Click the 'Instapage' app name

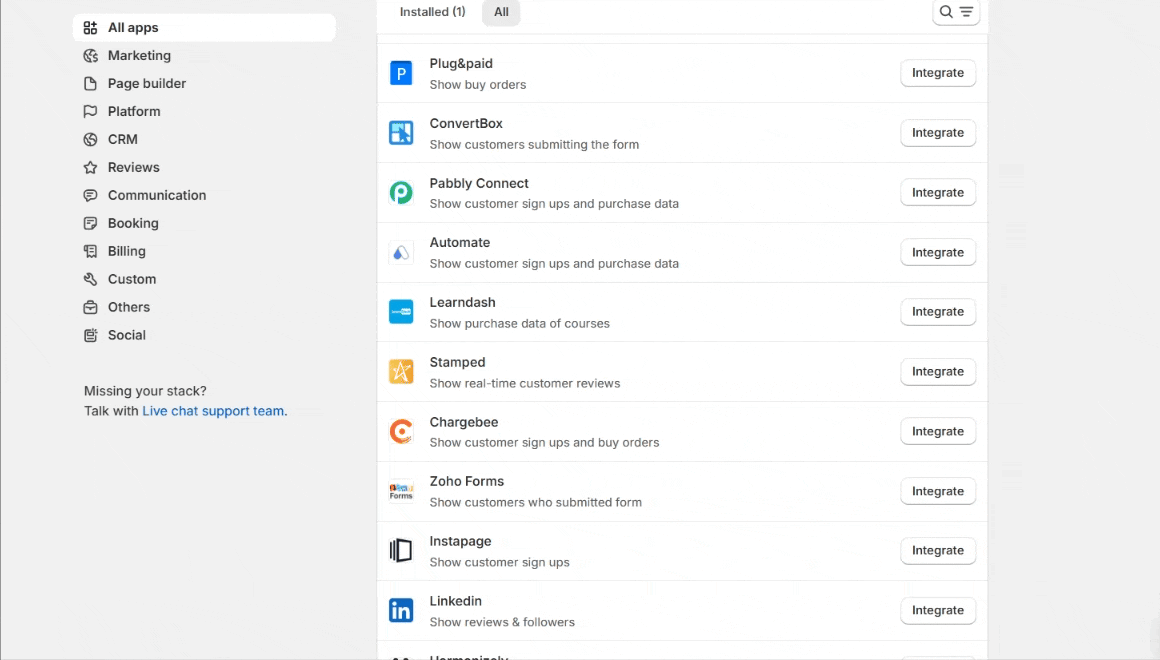pos(460,541)
